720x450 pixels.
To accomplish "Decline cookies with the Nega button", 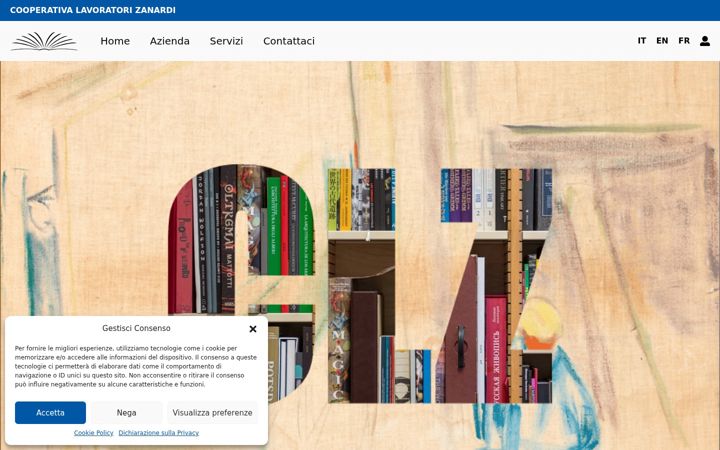I will click(126, 412).
